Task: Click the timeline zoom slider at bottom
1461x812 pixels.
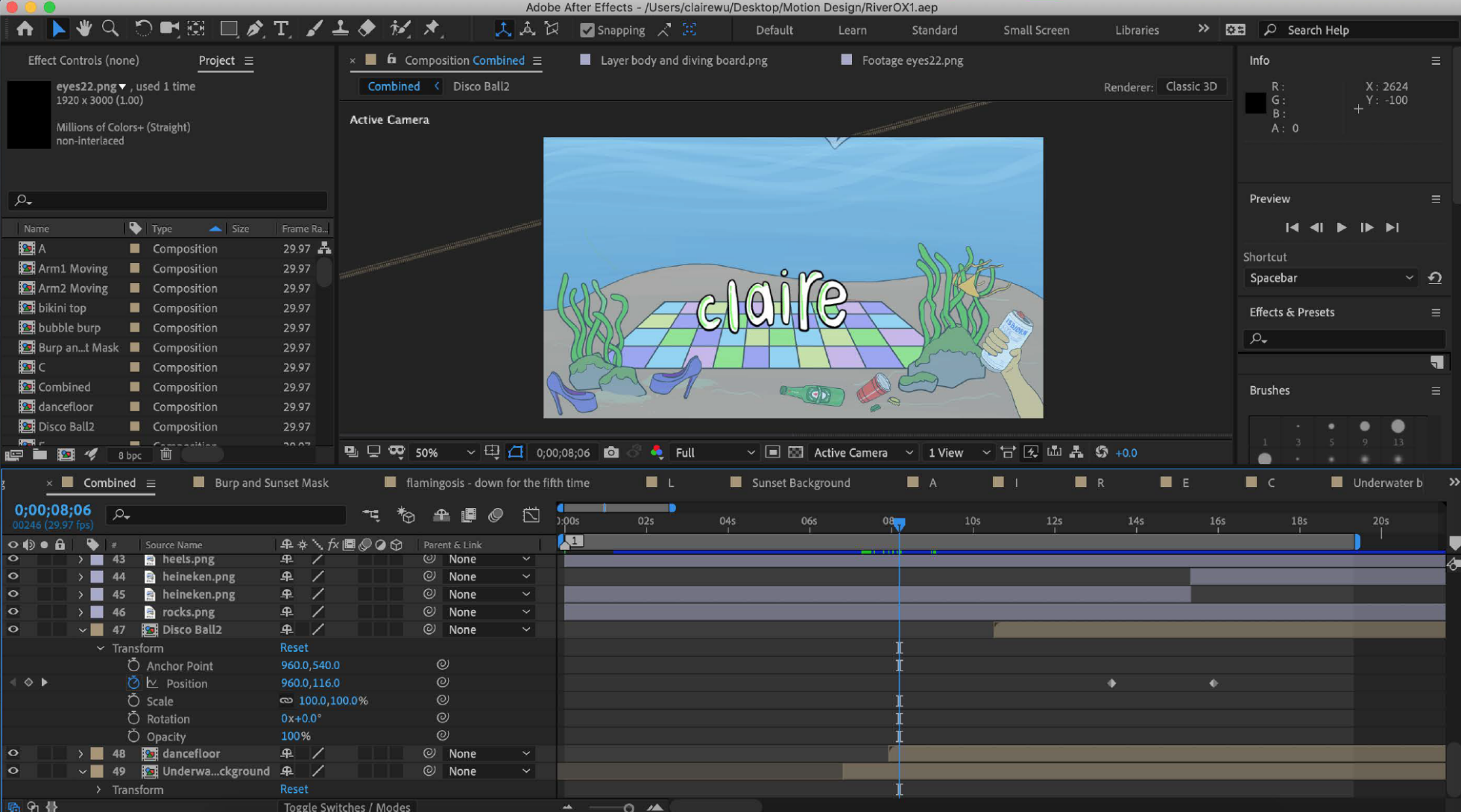Action: click(628, 808)
